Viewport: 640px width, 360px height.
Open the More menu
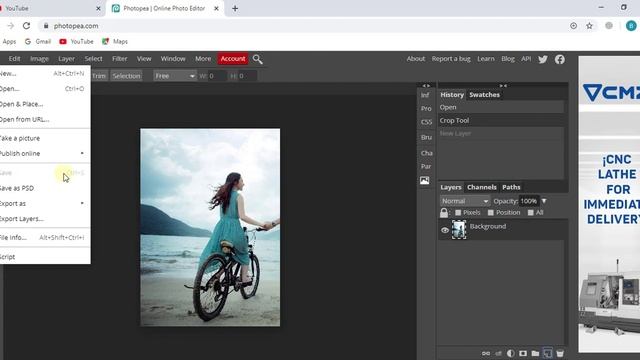(203, 59)
